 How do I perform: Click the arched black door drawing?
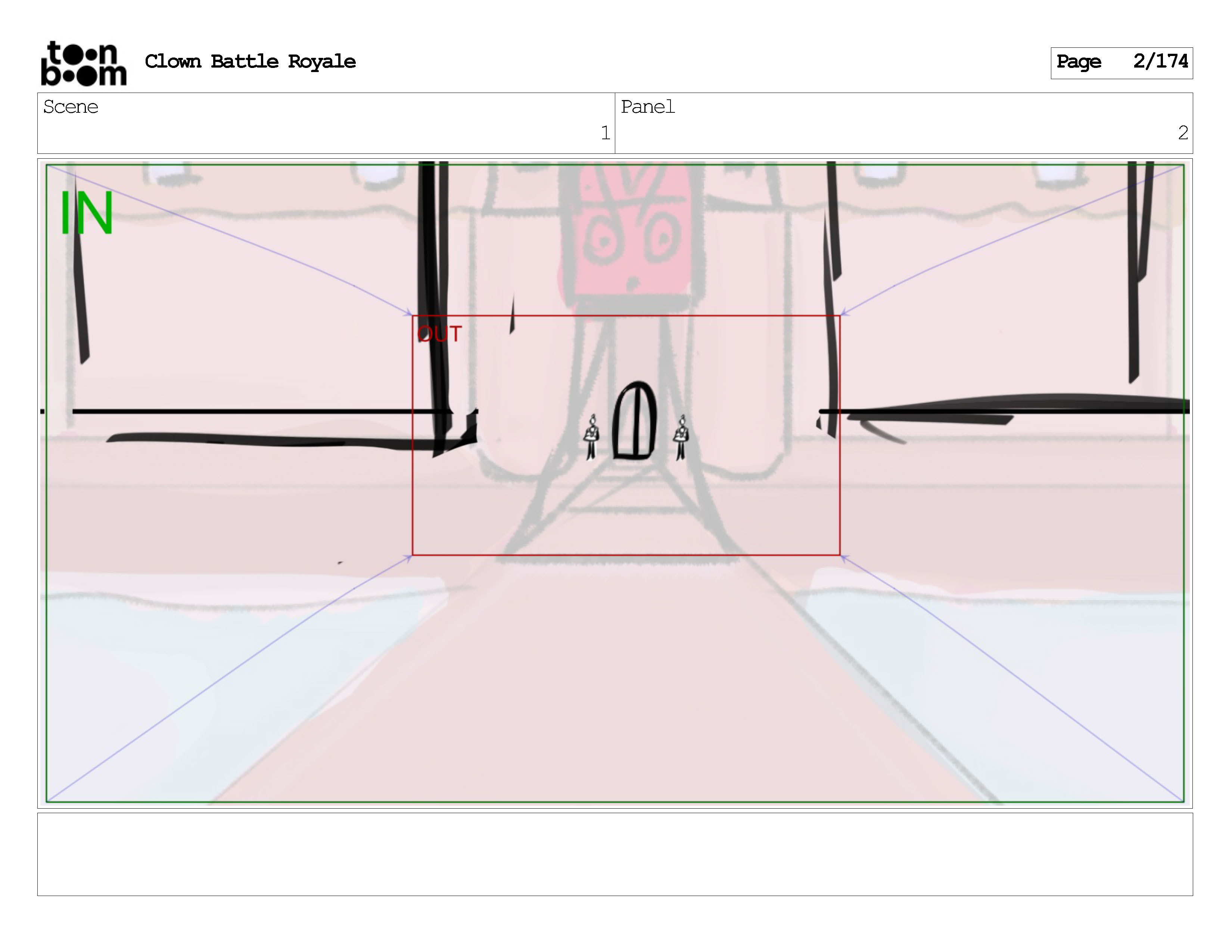(x=635, y=421)
